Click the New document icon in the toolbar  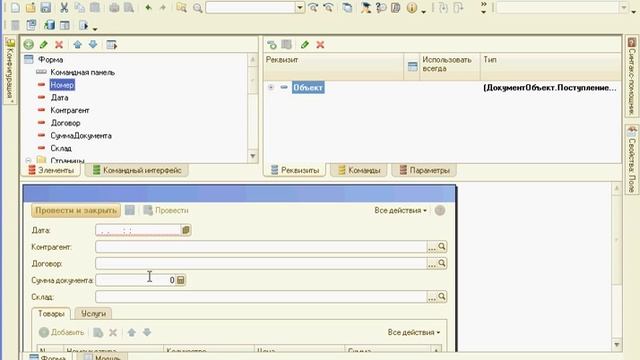coord(16,7)
